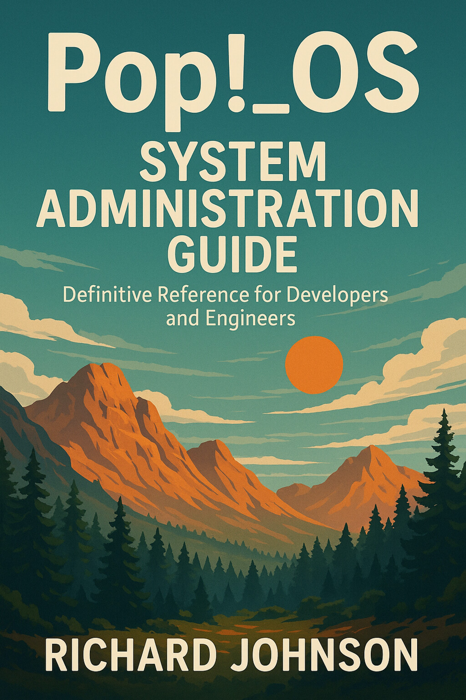
Task: Click the word 'SYSTEM' in the title
Action: coord(233,161)
